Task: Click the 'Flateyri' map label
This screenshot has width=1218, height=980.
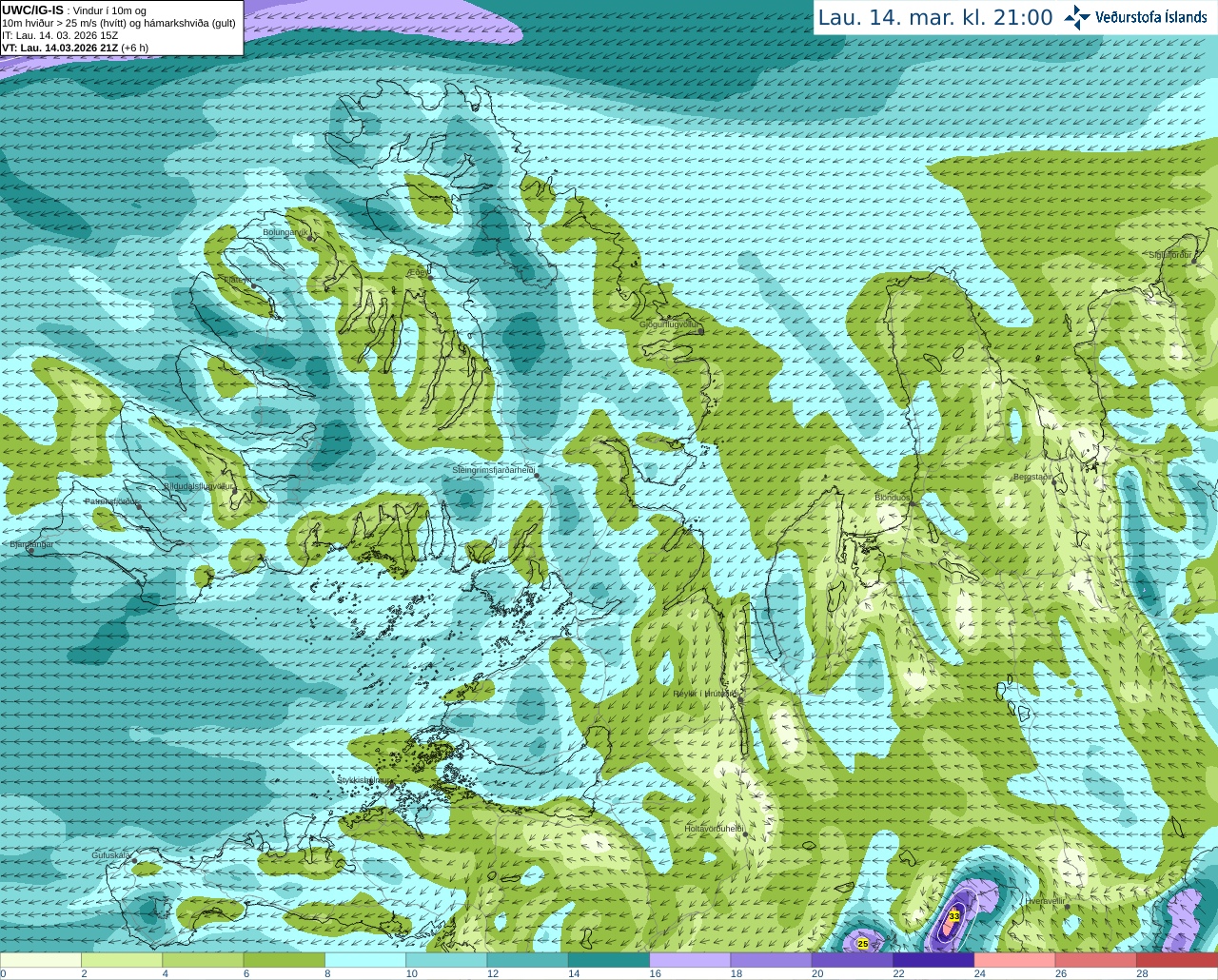Action: (x=238, y=281)
